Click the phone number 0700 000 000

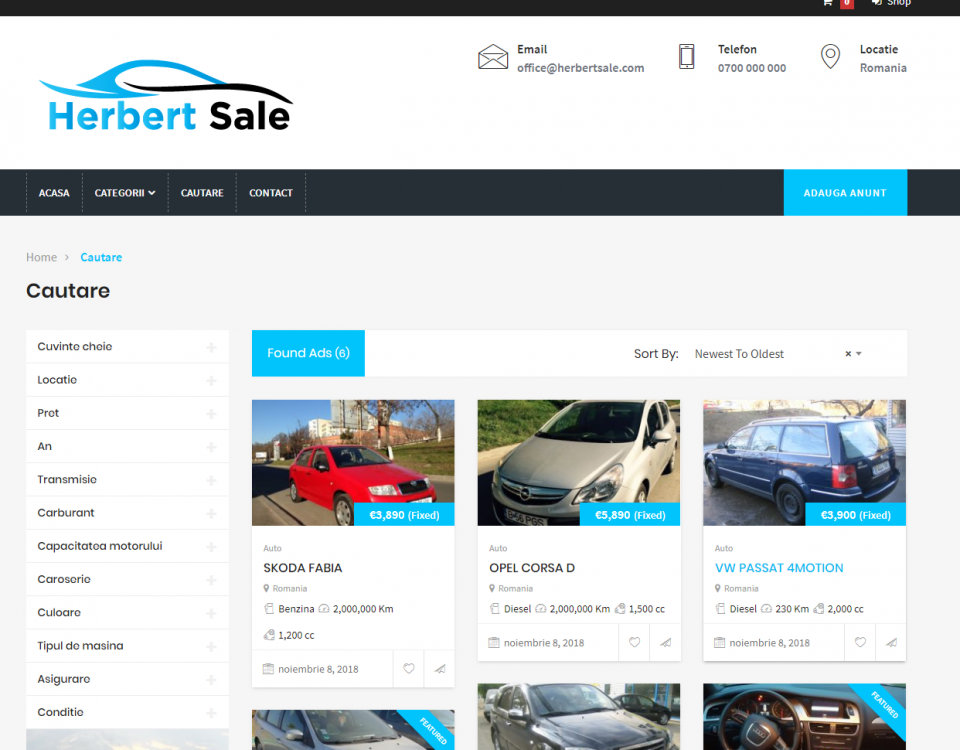(x=752, y=68)
